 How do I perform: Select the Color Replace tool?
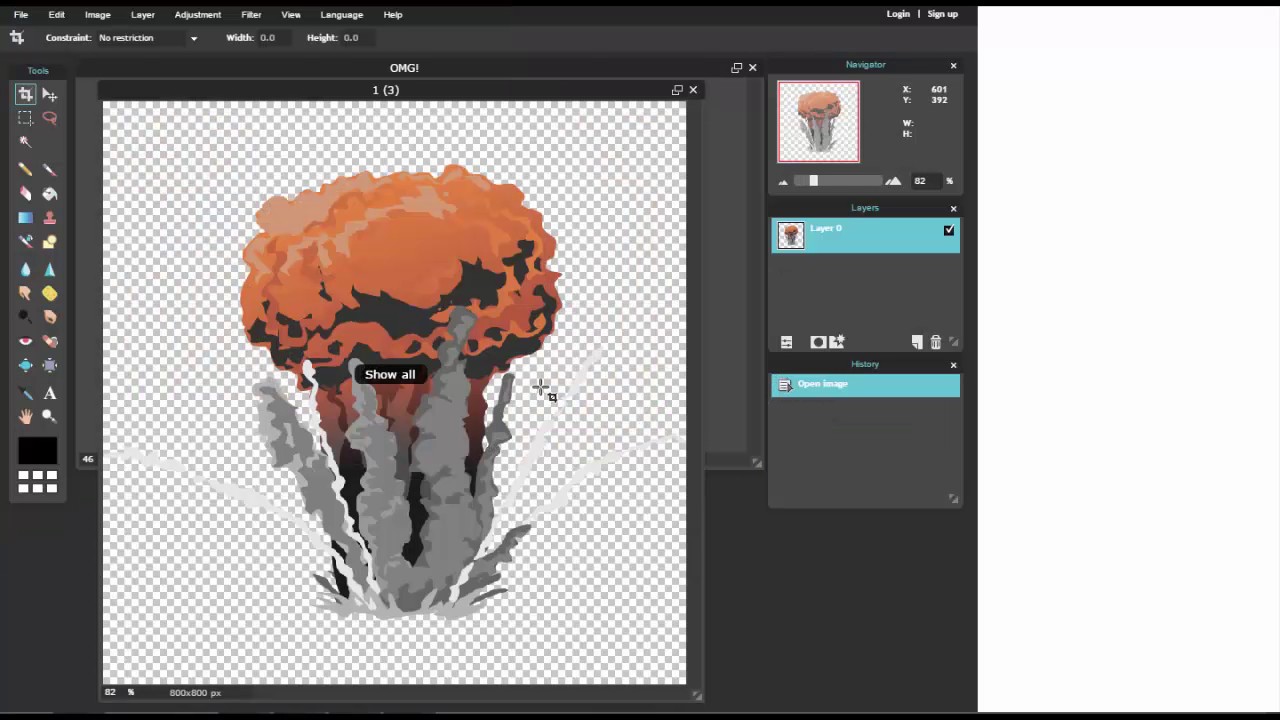coord(25,242)
